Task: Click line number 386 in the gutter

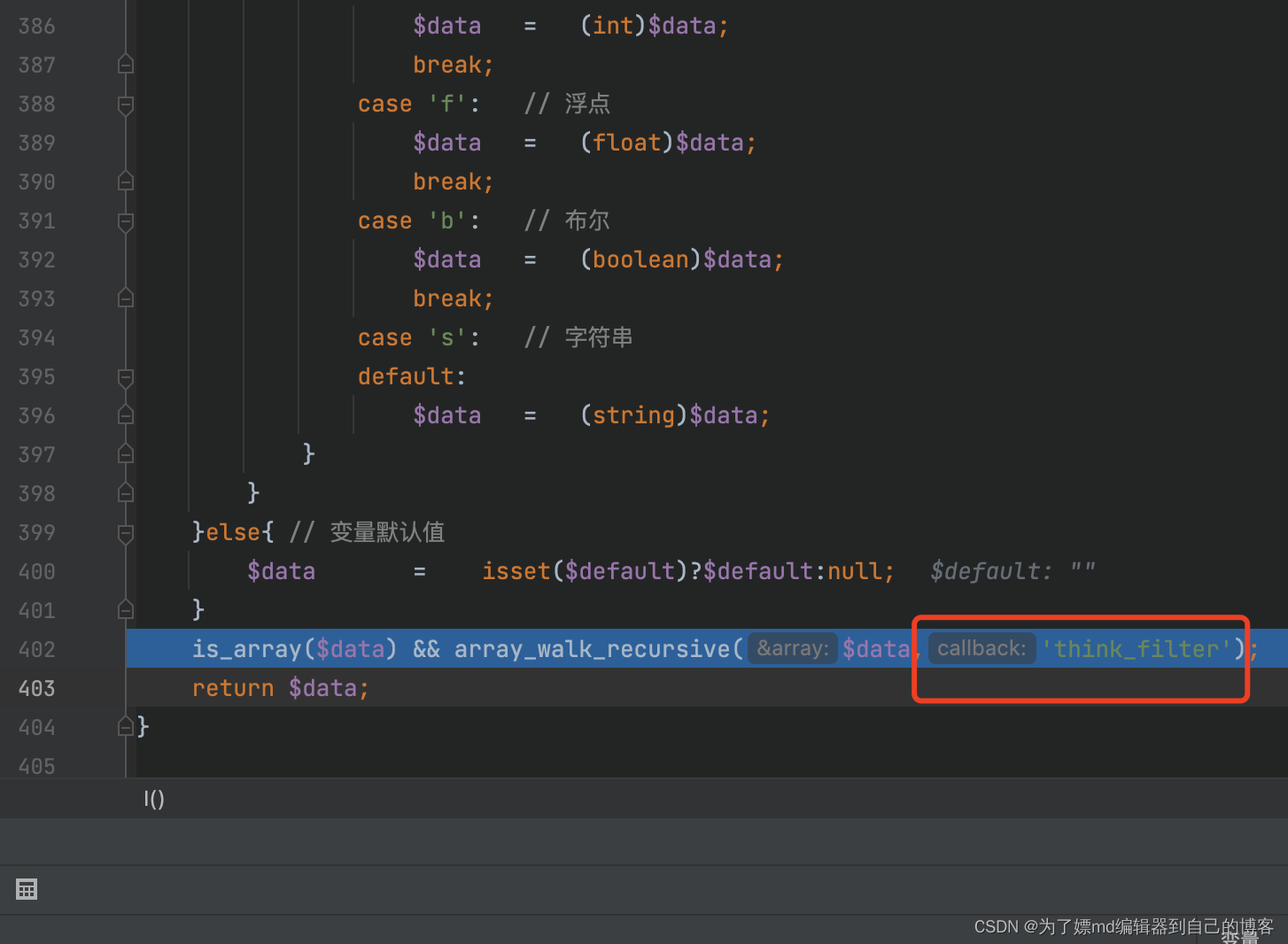Action: (37, 26)
